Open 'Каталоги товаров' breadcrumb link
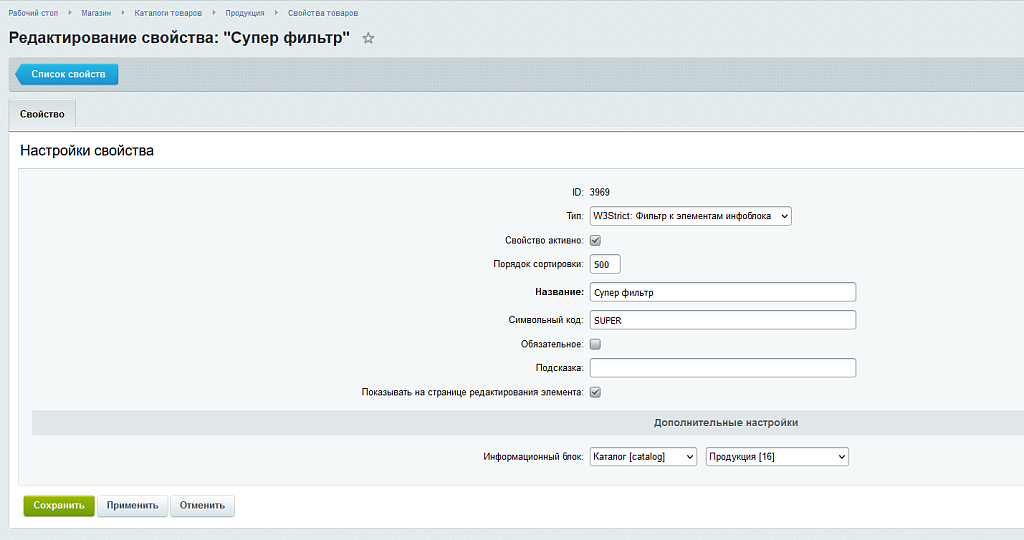The image size is (1024, 540). (x=168, y=13)
